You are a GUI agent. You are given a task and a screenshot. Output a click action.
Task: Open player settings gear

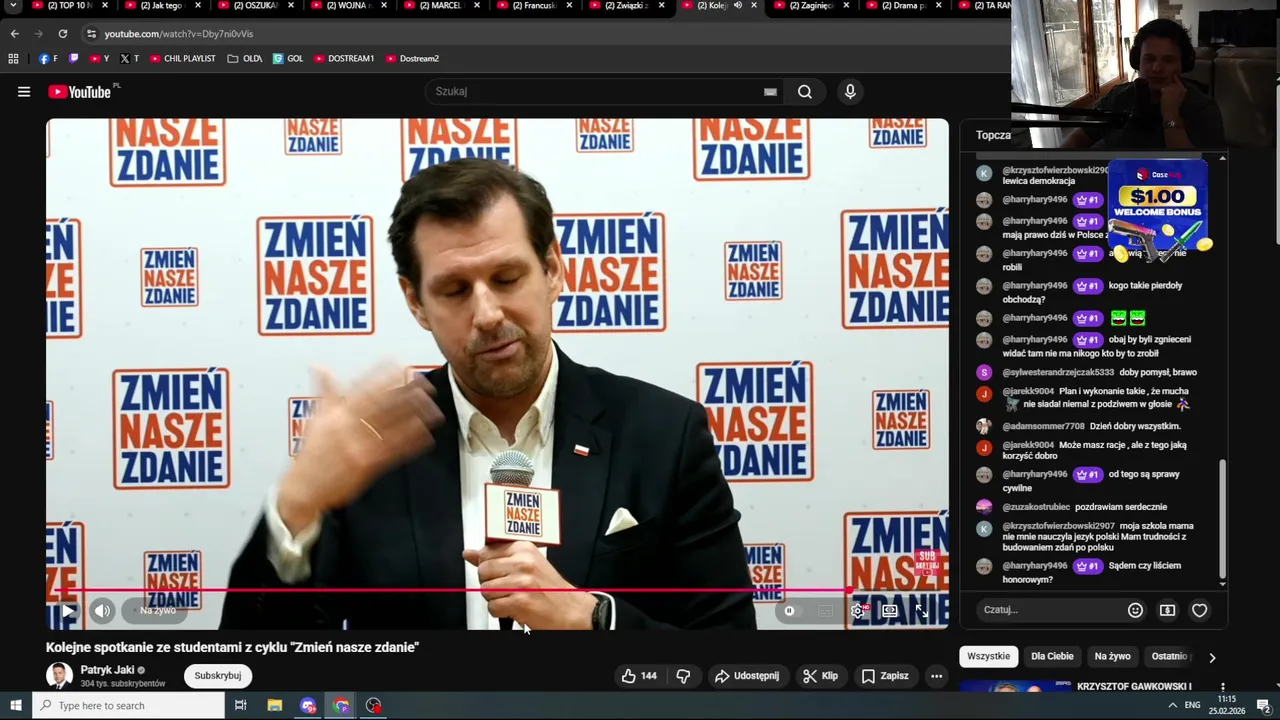(858, 610)
